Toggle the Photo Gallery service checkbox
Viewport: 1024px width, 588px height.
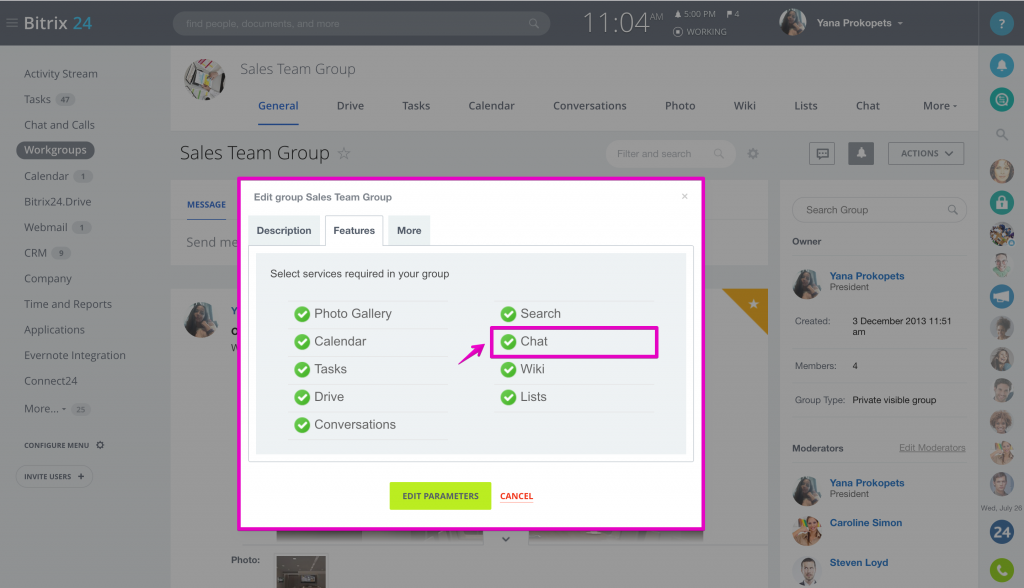[x=302, y=314]
